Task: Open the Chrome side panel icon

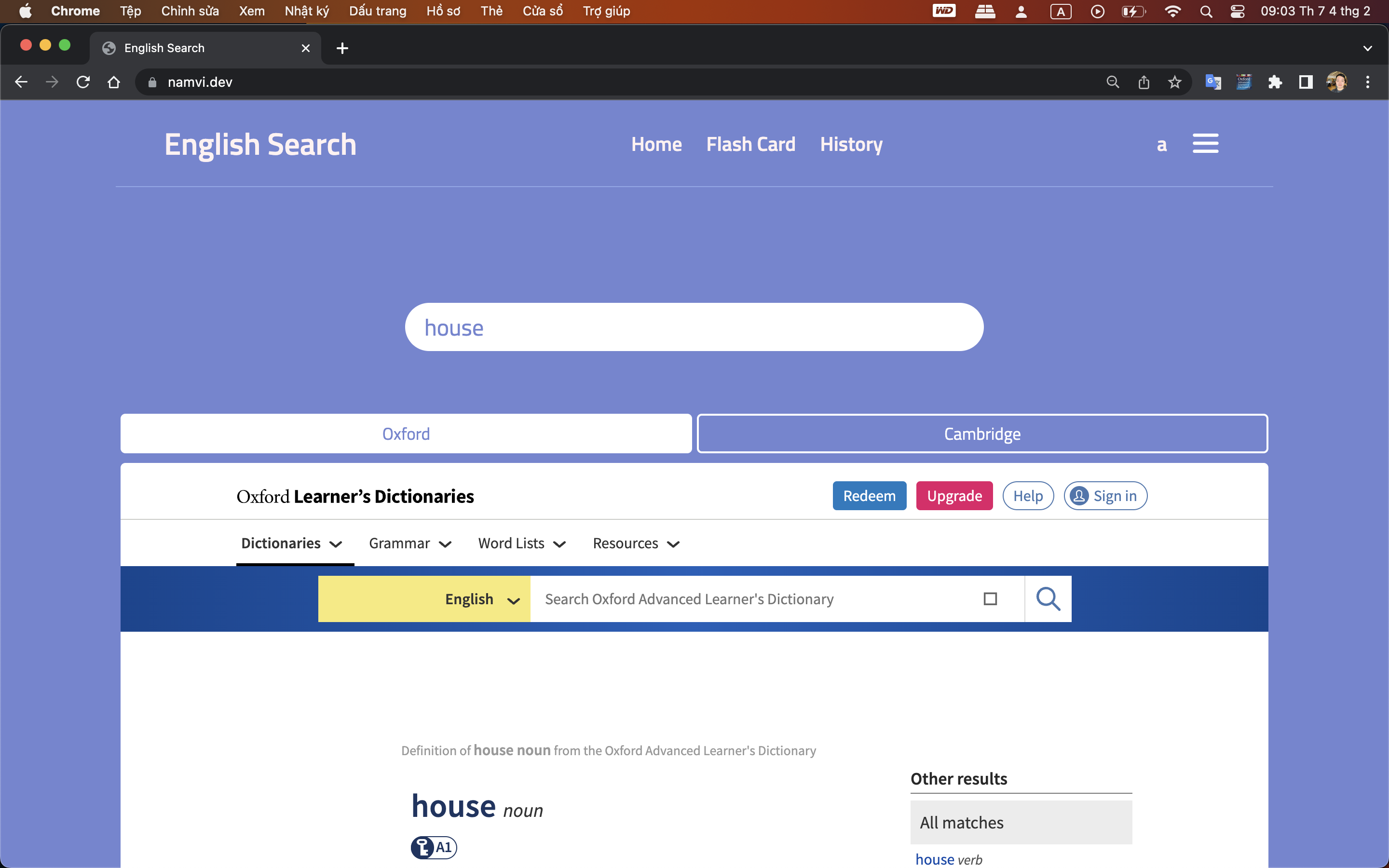Action: click(x=1306, y=82)
